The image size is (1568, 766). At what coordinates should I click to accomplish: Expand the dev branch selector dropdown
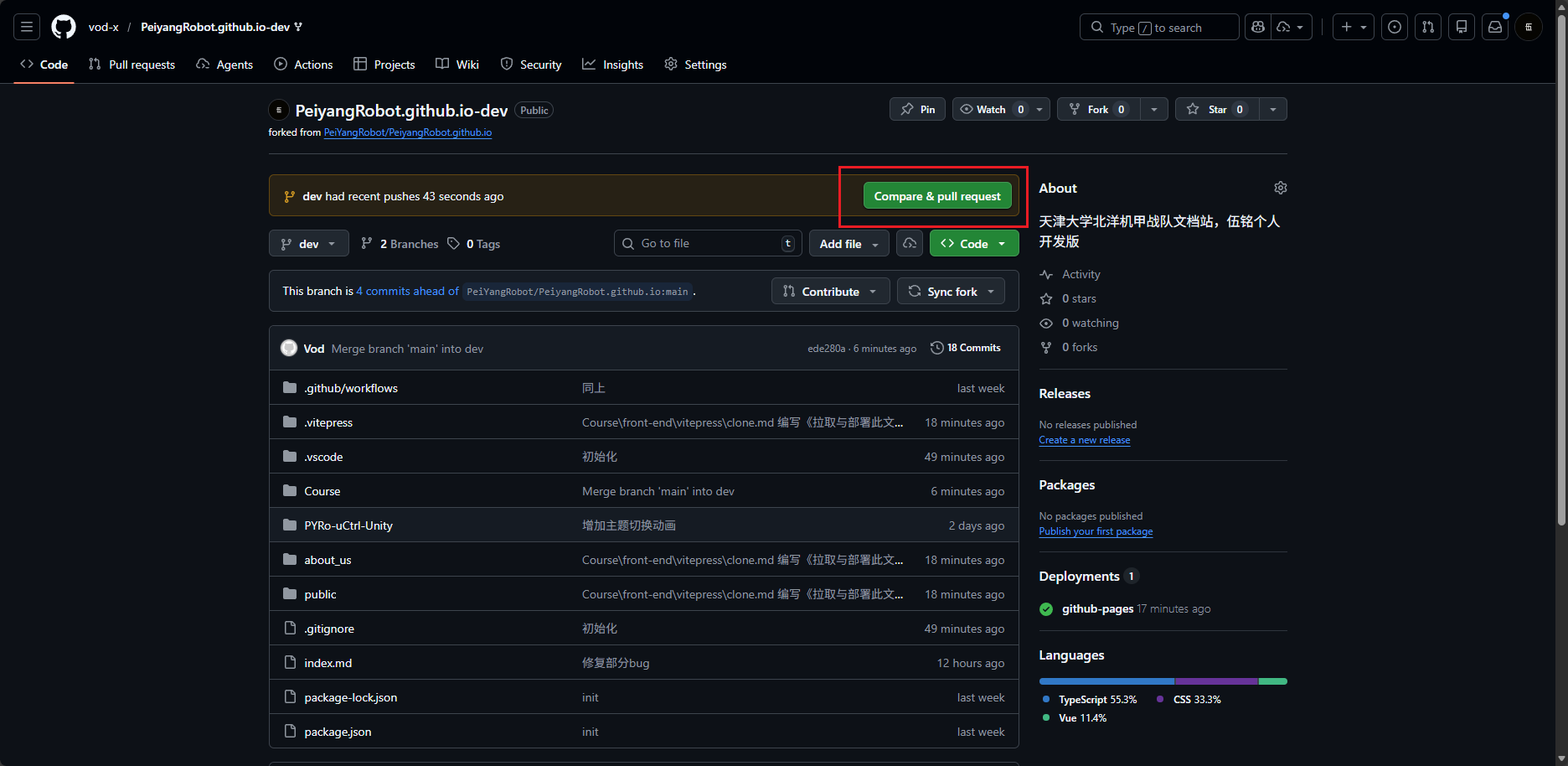click(x=309, y=243)
